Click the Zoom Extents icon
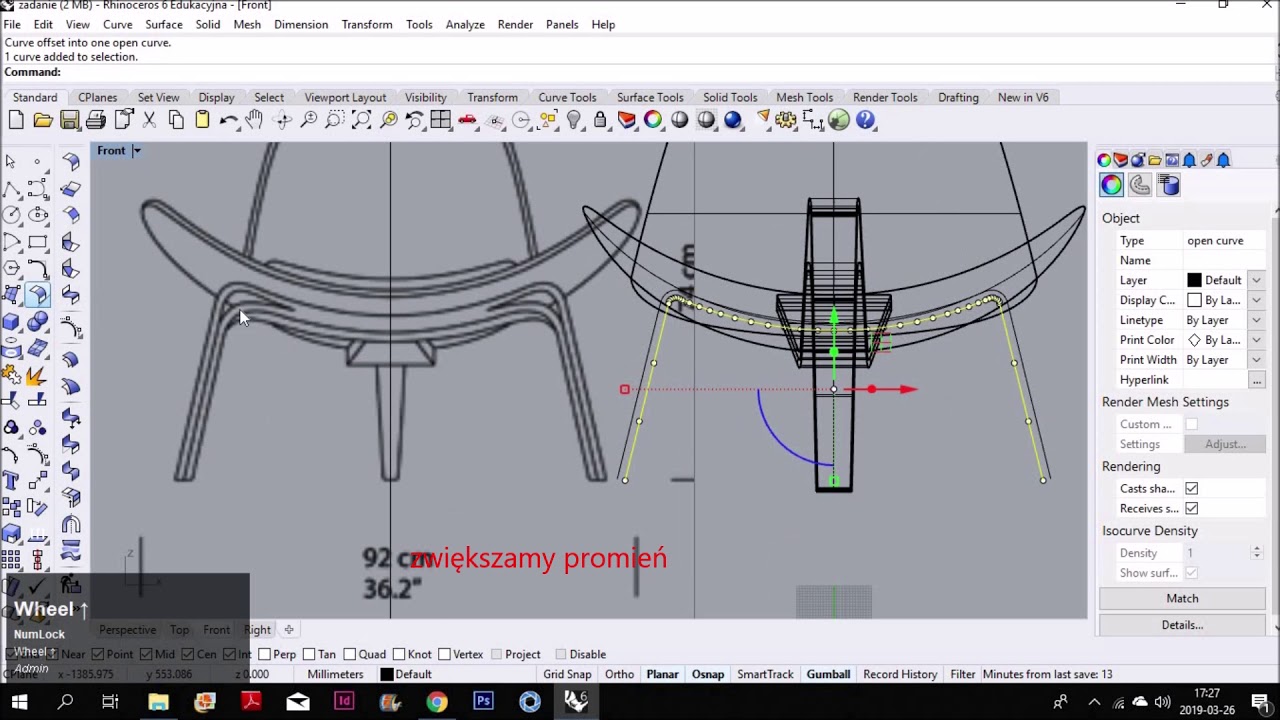Screen dimensions: 1280x720 click(362, 120)
